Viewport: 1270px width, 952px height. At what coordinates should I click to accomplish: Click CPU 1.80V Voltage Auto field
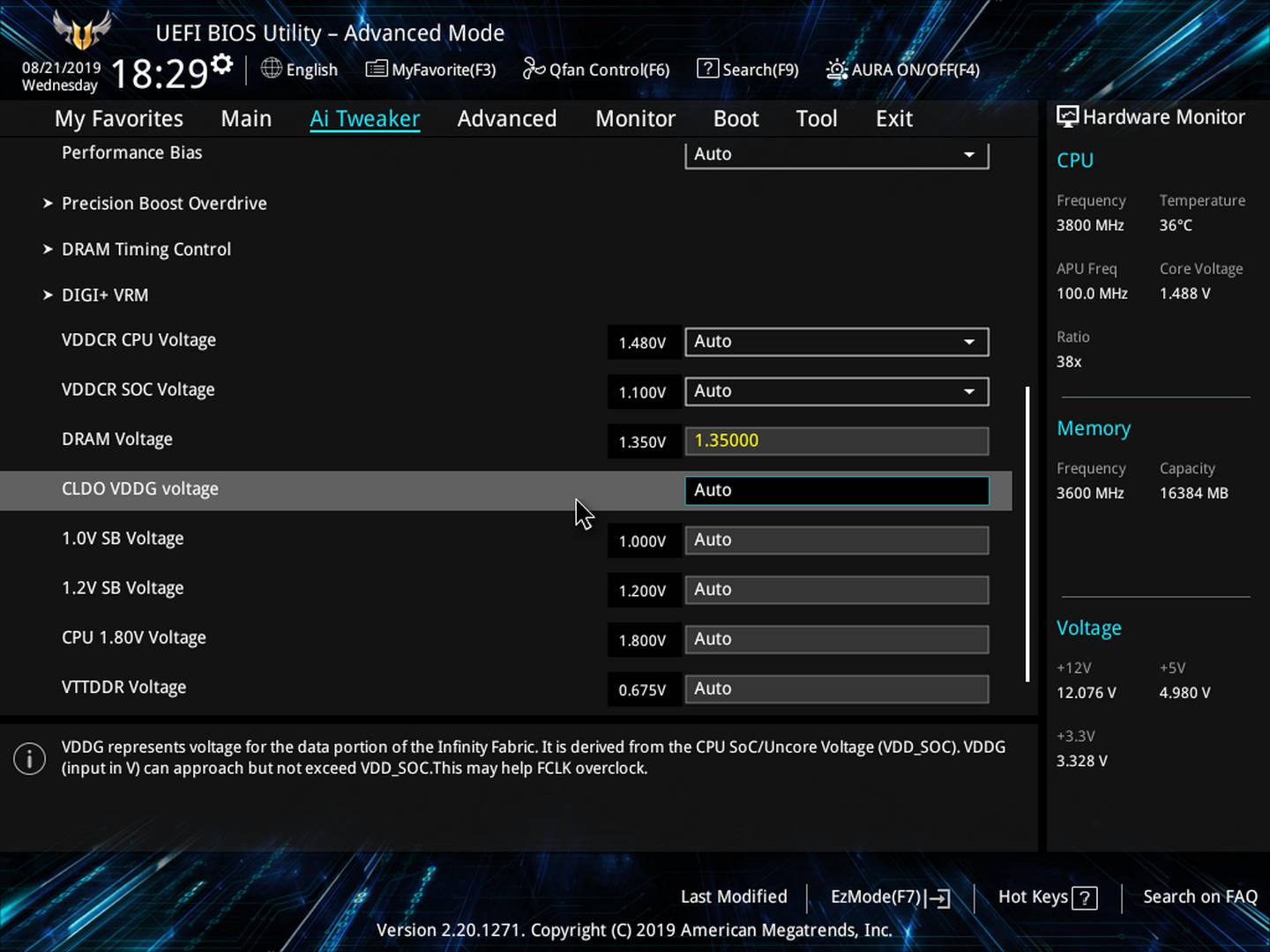(x=837, y=639)
